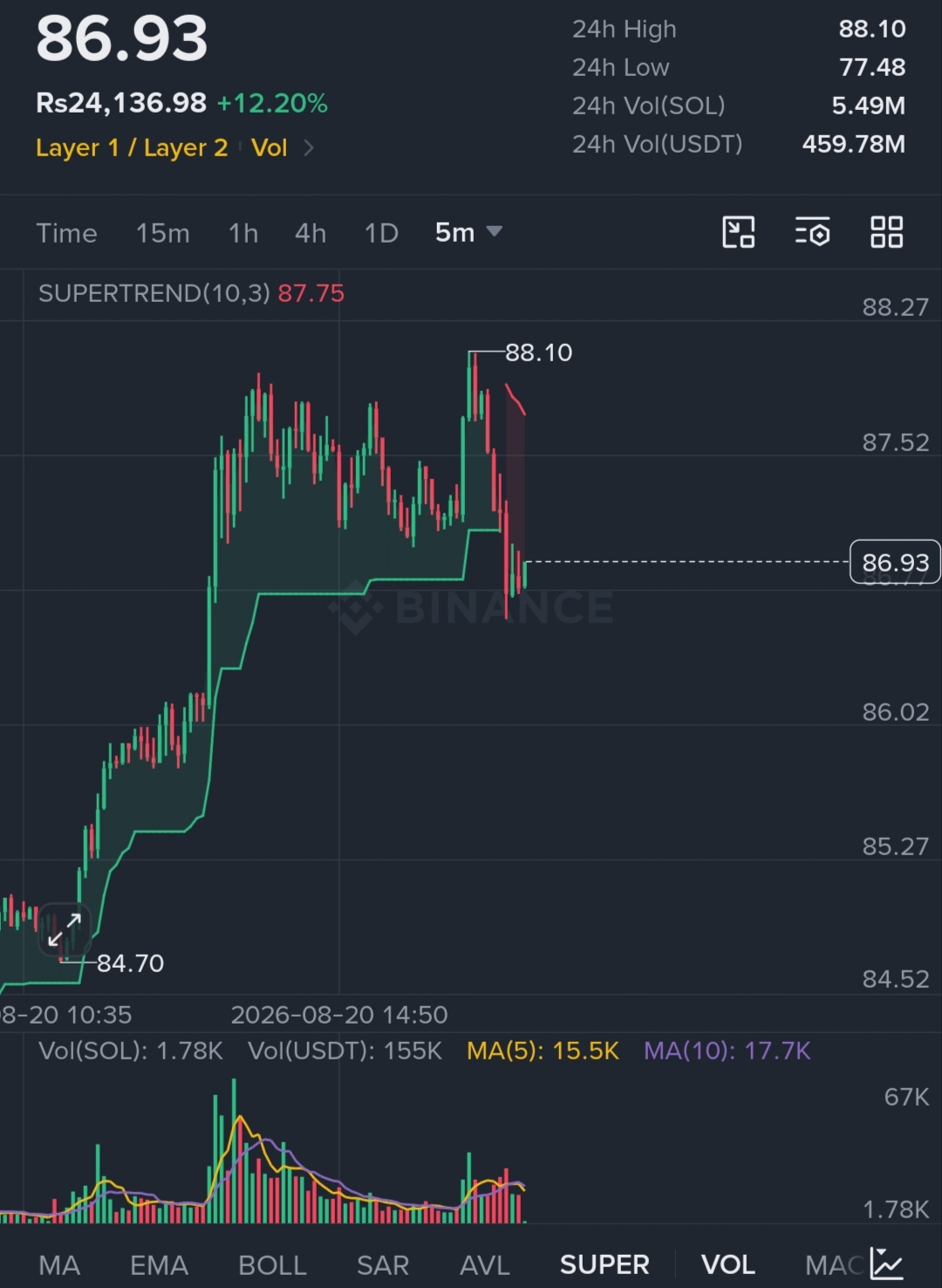Tap the Rs24,136.98 converted price
The height and width of the screenshot is (1288, 942).
click(x=121, y=103)
